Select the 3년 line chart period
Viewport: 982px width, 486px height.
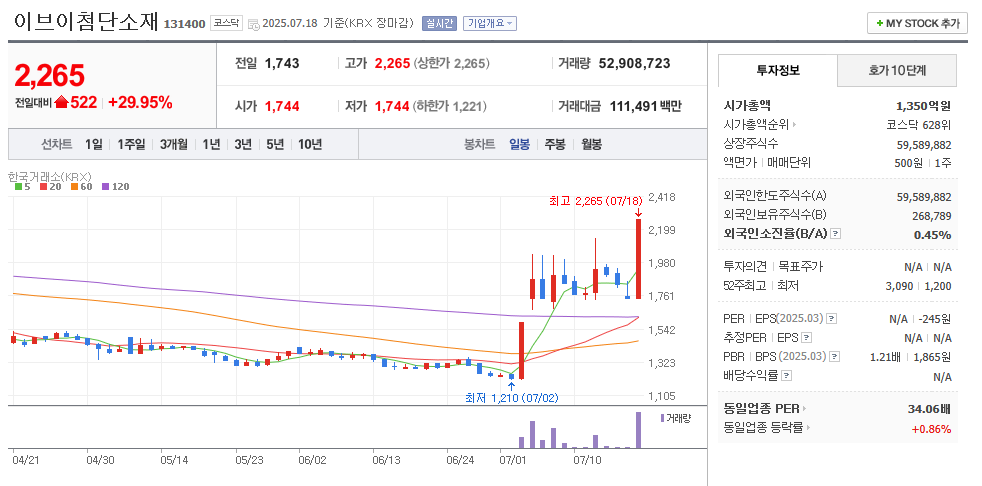click(x=243, y=145)
